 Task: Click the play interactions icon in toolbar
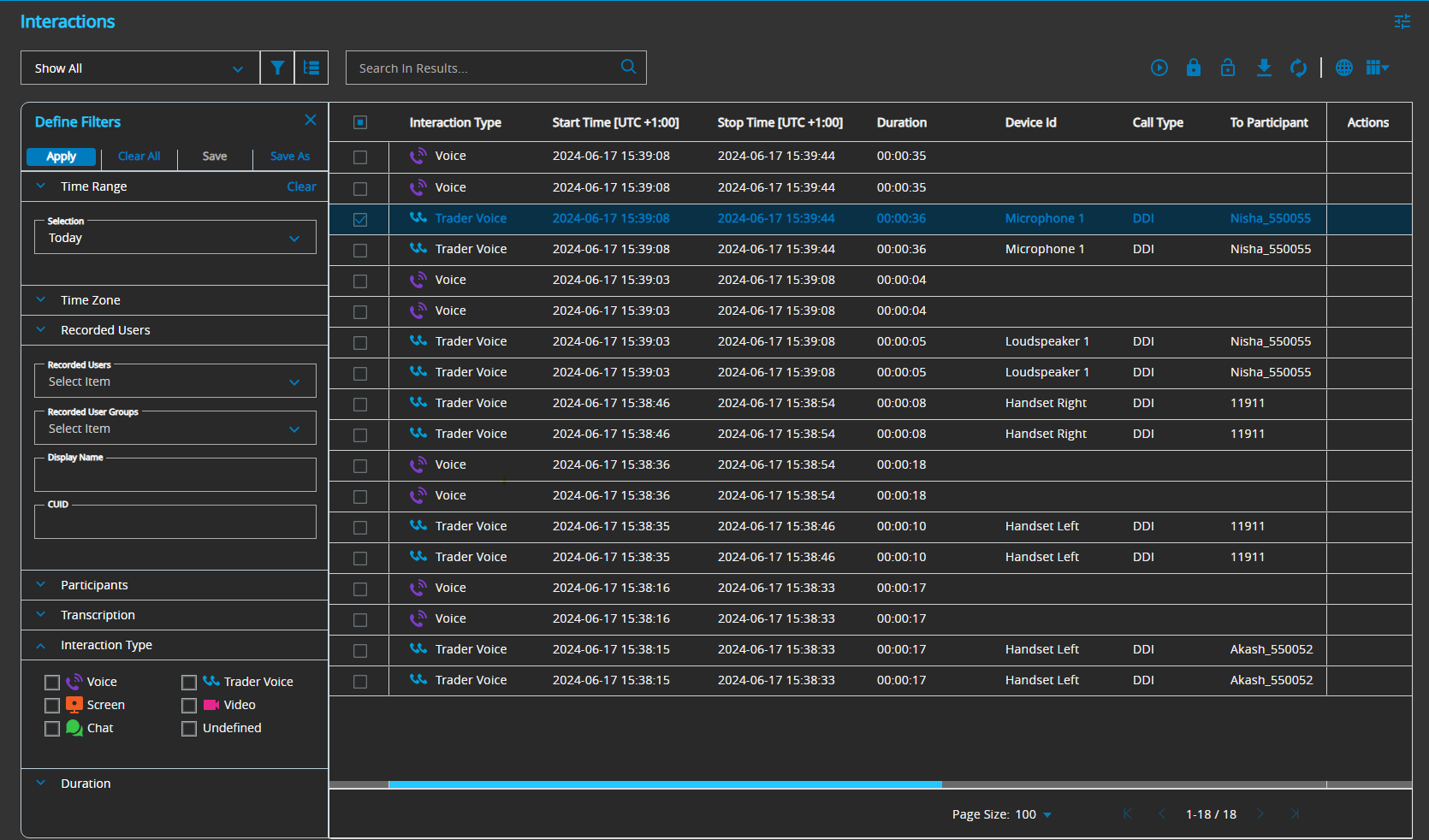(x=1159, y=68)
